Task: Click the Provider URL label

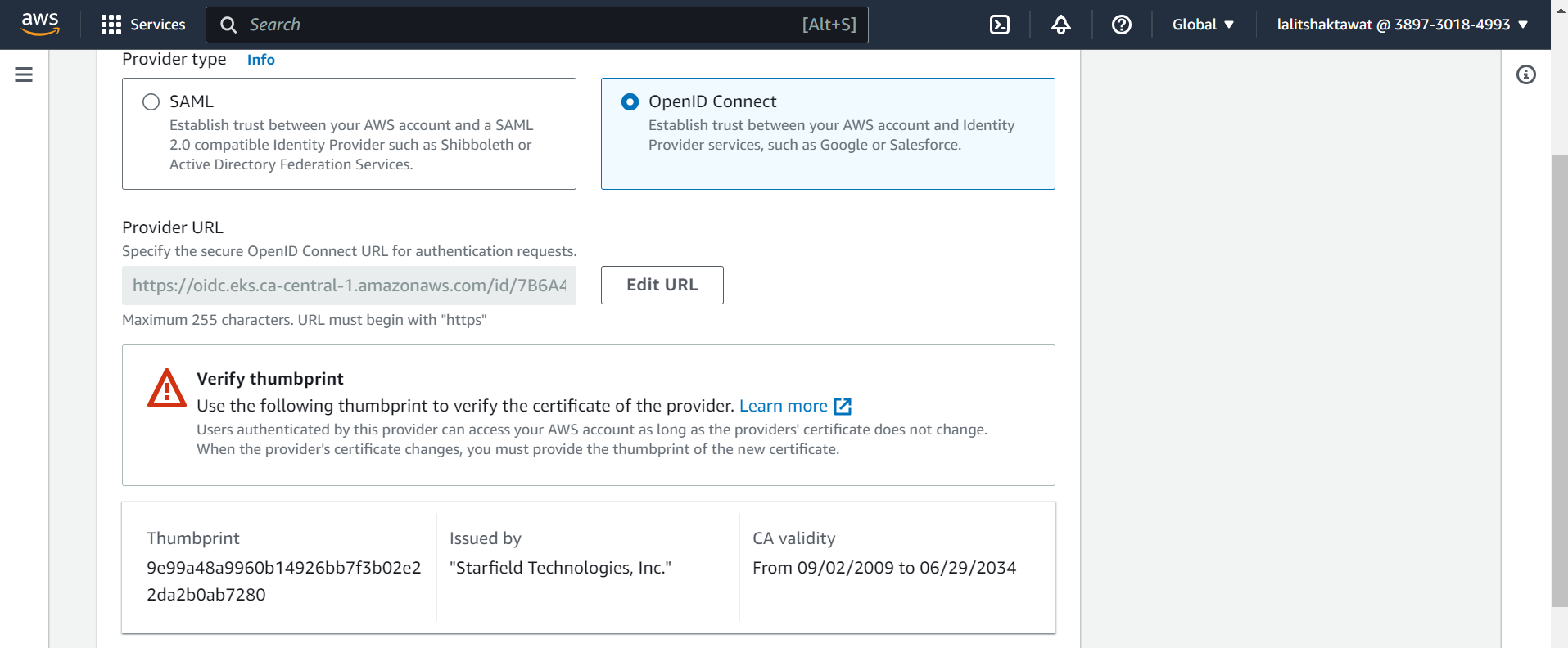Action: pyautogui.click(x=173, y=227)
